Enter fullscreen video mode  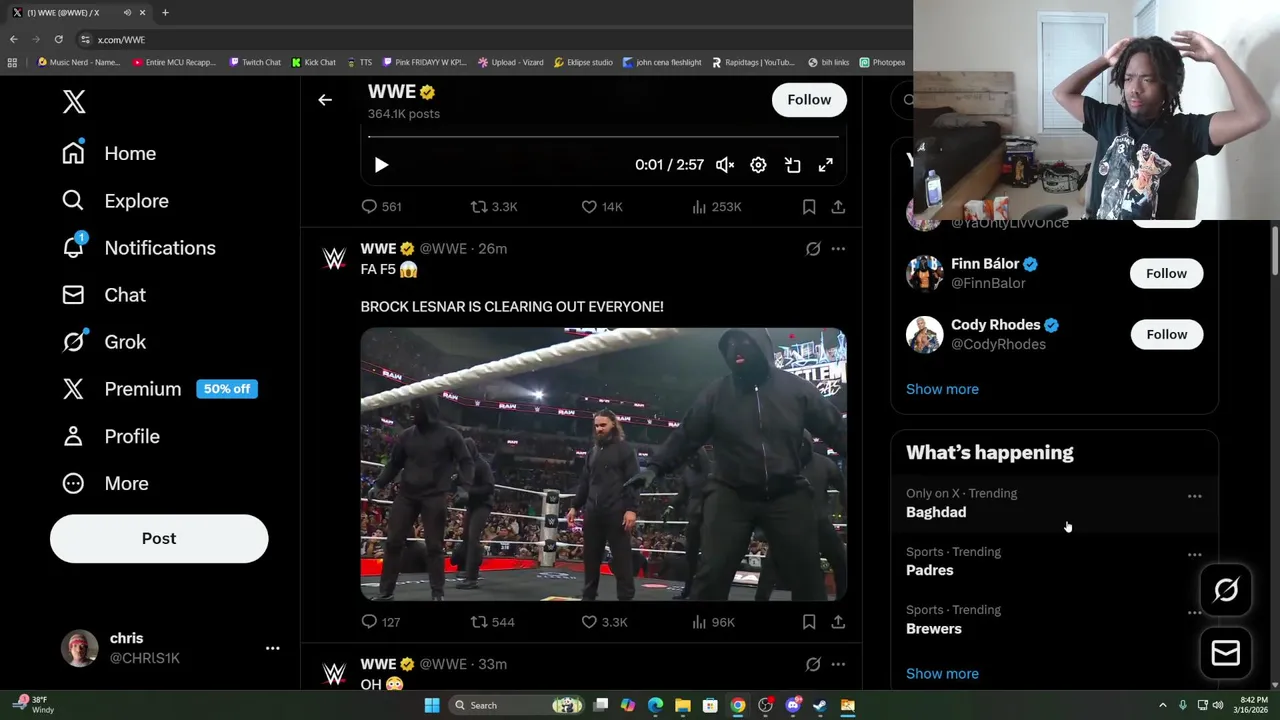coord(826,165)
